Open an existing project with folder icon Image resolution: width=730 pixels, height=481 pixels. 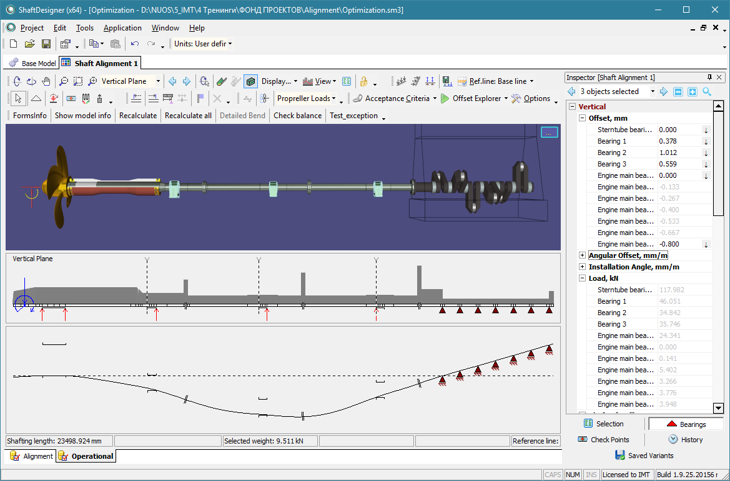pos(30,44)
